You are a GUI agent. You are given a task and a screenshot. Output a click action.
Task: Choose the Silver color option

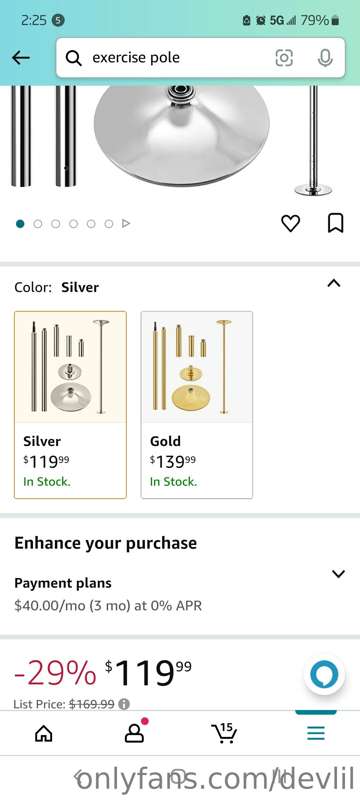tap(70, 405)
